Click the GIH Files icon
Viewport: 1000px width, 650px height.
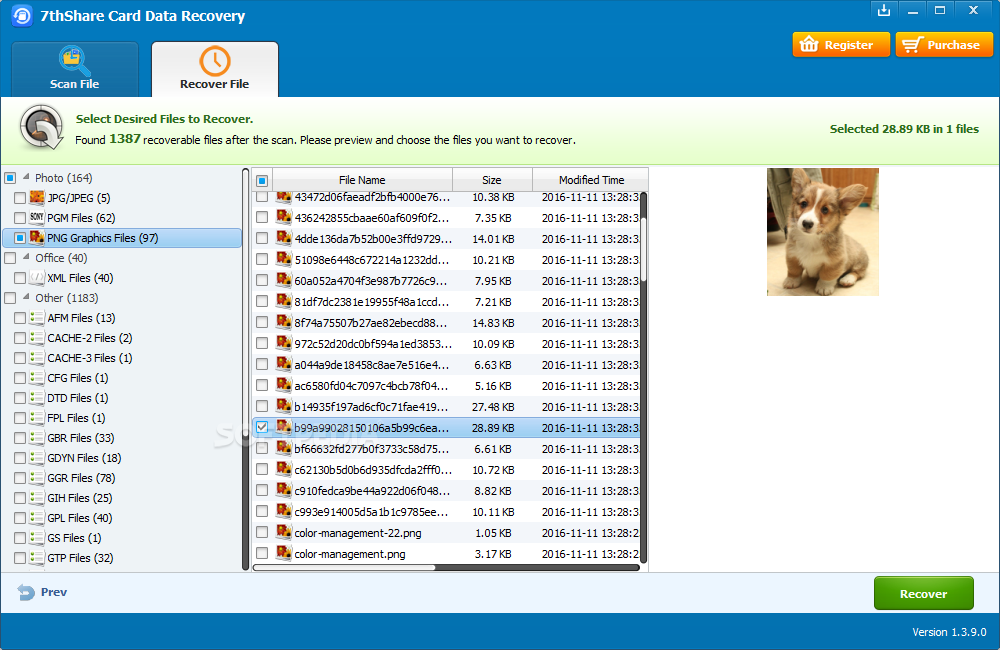pos(37,498)
